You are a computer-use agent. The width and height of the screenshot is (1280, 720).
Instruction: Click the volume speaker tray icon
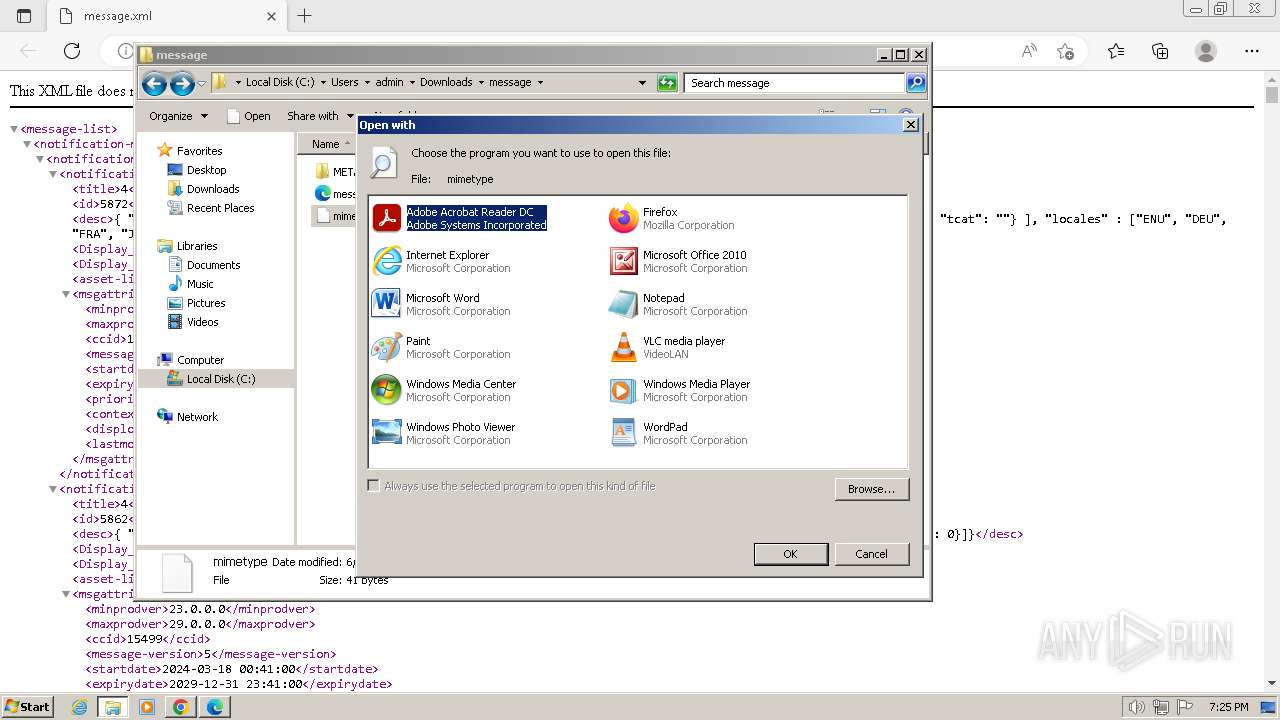(x=1135, y=707)
